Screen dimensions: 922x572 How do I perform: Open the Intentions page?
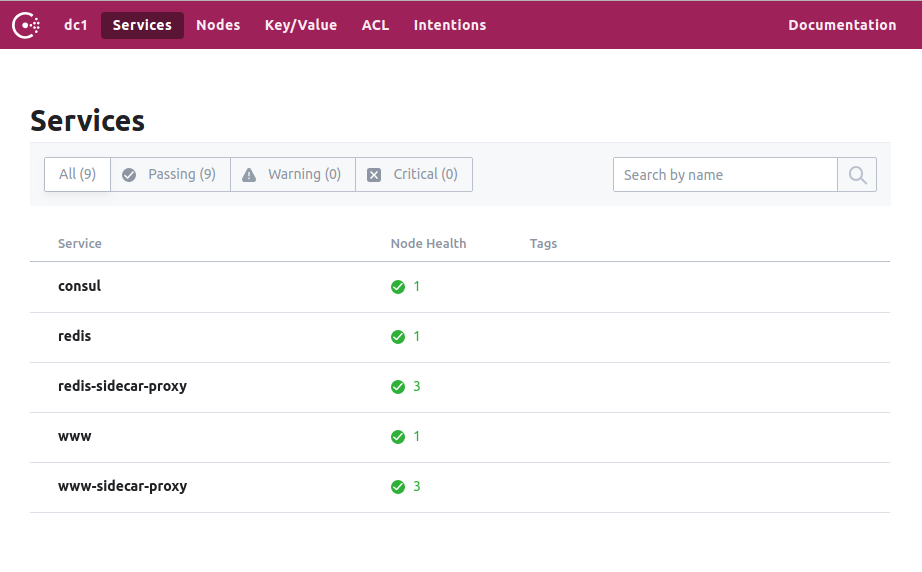(x=450, y=25)
